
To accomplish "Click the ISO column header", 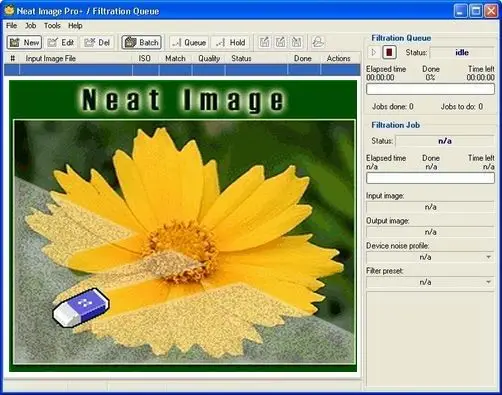I will (145, 59).
